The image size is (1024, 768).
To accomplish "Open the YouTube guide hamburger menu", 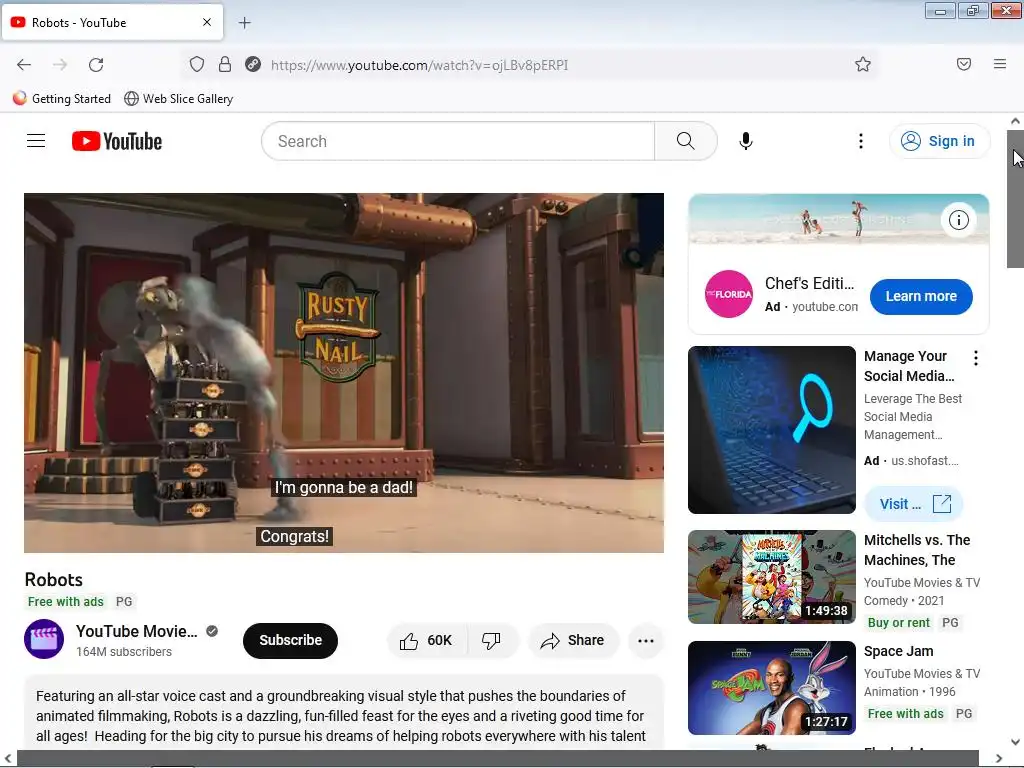I will click(x=36, y=141).
